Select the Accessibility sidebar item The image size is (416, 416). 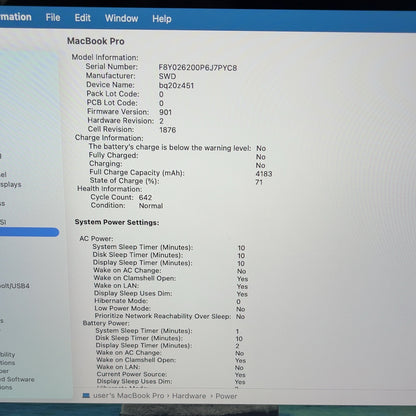tap(8, 354)
